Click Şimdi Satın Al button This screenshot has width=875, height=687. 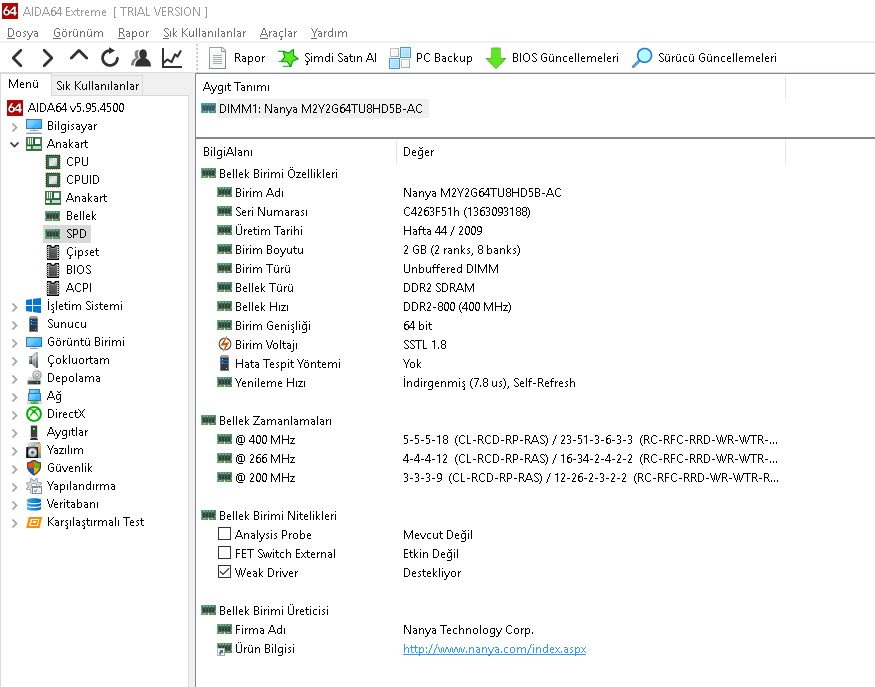(327, 58)
